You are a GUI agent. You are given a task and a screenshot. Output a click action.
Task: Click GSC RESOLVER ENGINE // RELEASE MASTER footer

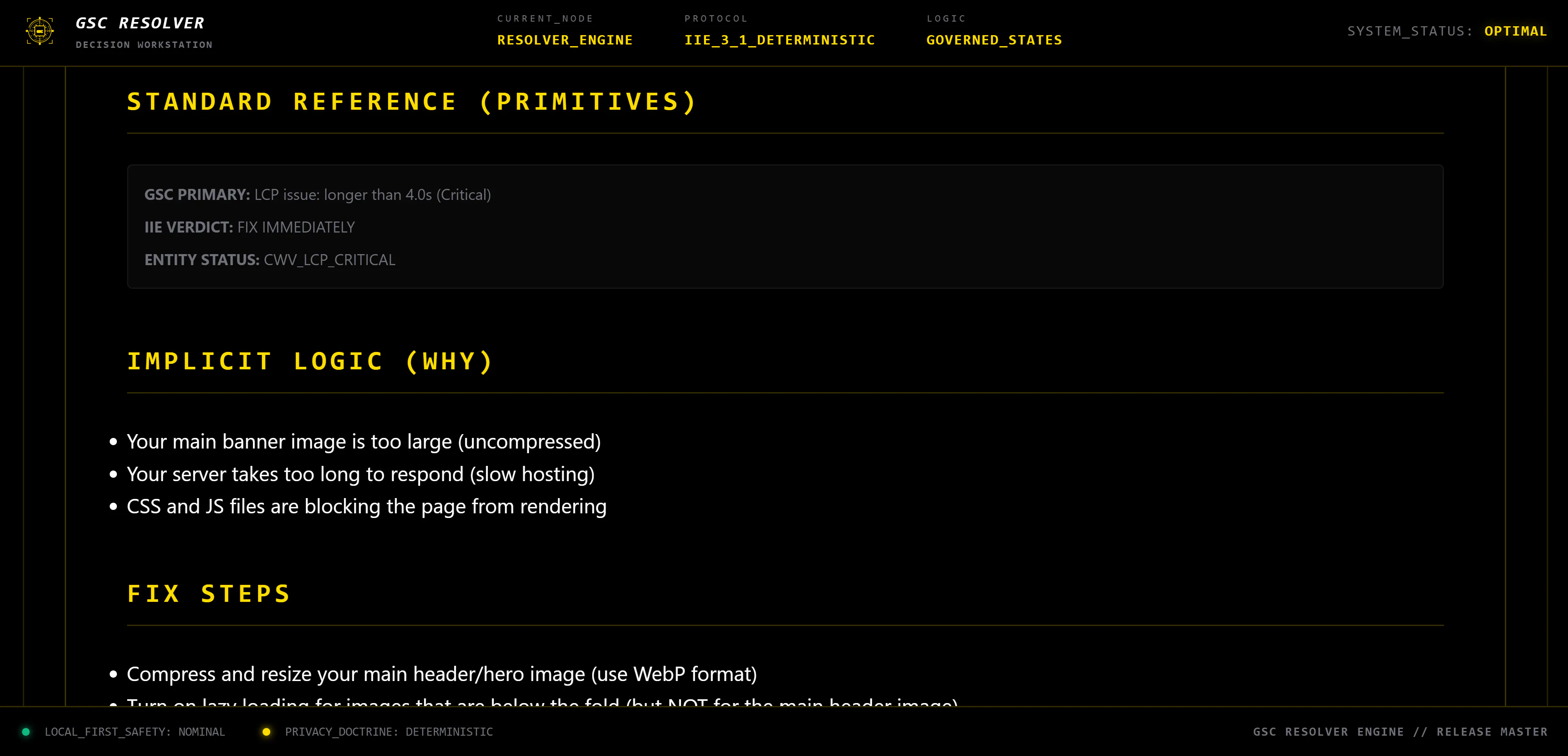click(x=1400, y=732)
